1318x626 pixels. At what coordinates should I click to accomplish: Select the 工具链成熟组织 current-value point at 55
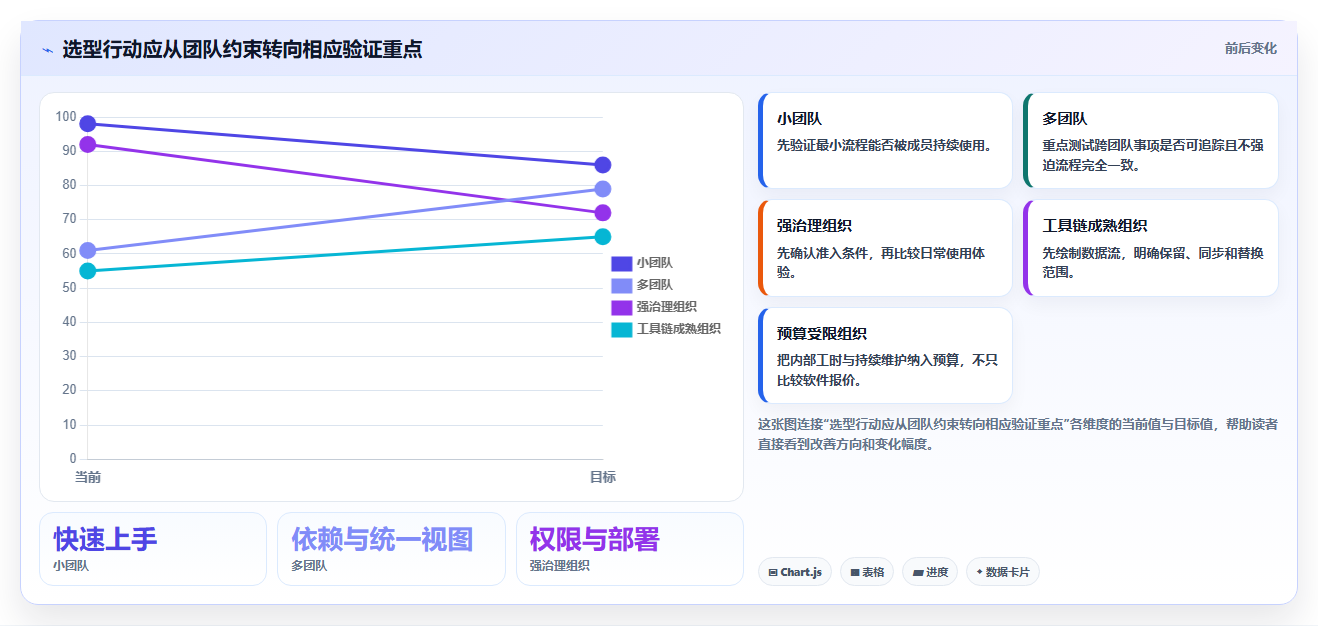tap(88, 271)
